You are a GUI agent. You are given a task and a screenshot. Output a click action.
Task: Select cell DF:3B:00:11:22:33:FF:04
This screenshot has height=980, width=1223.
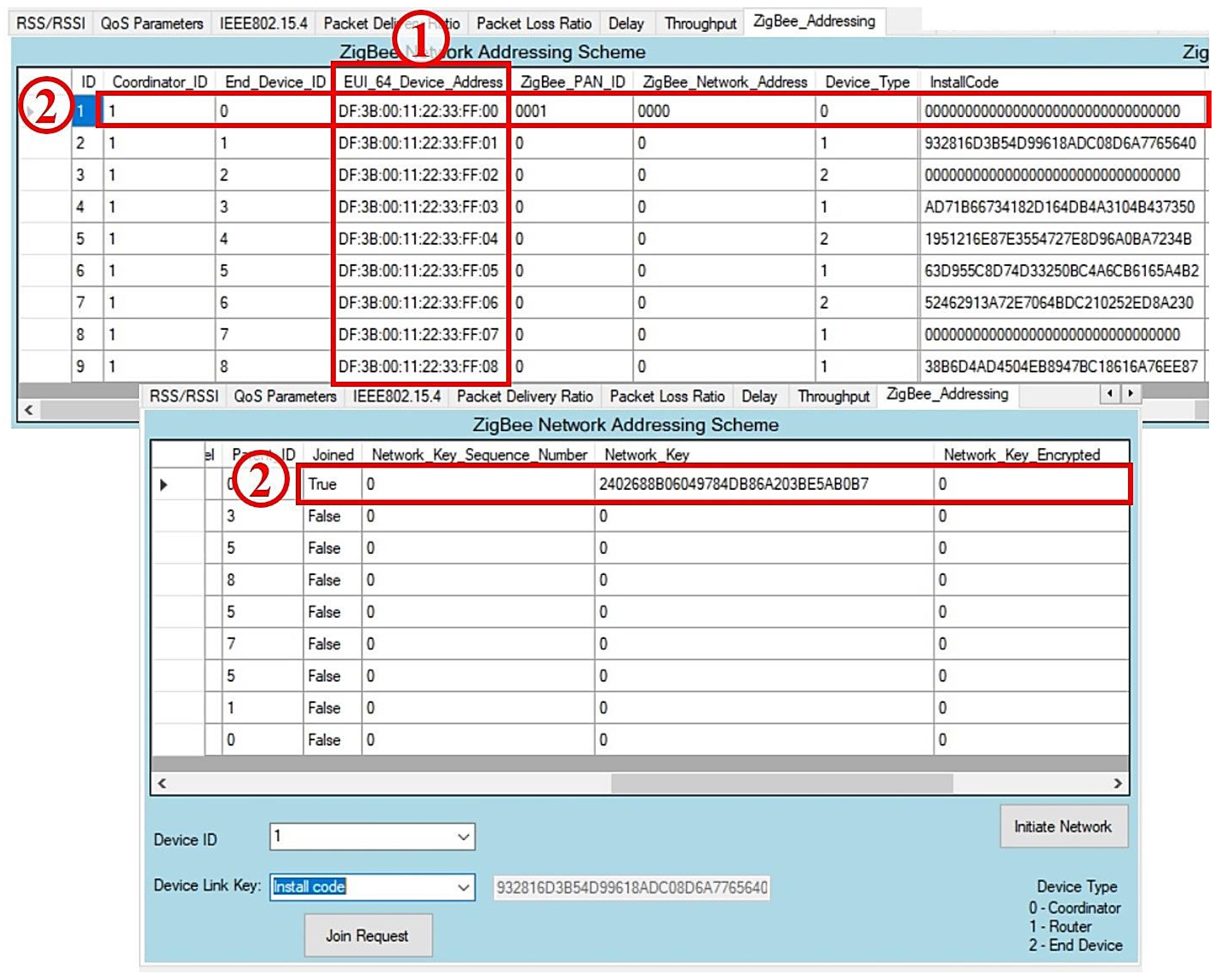coord(418,239)
